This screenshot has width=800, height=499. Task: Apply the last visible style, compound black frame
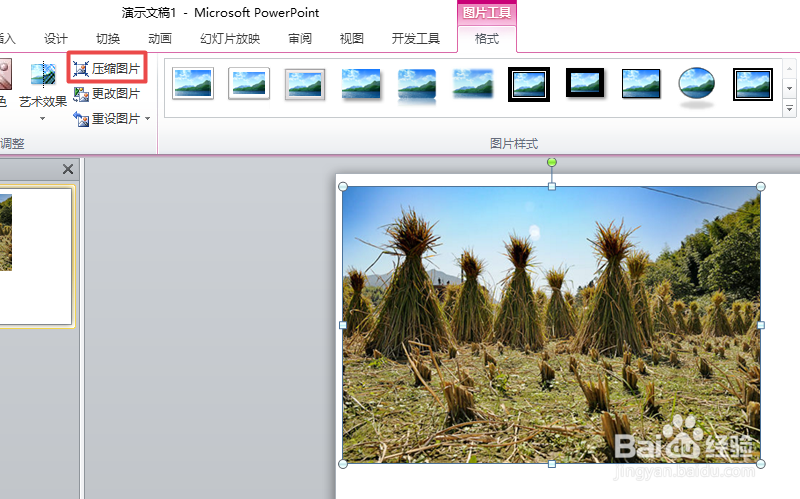coord(753,84)
